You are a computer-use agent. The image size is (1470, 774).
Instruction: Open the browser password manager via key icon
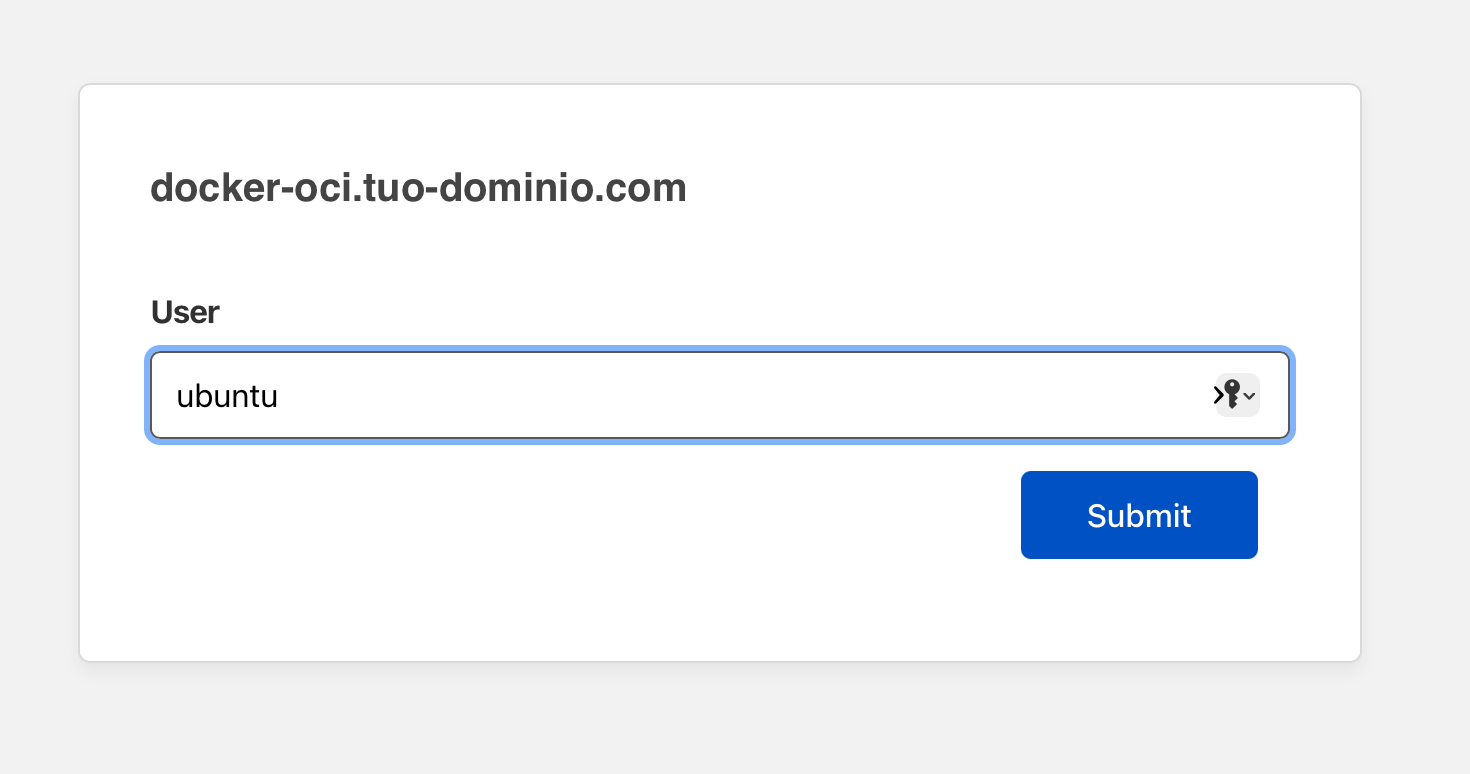tap(1232, 395)
